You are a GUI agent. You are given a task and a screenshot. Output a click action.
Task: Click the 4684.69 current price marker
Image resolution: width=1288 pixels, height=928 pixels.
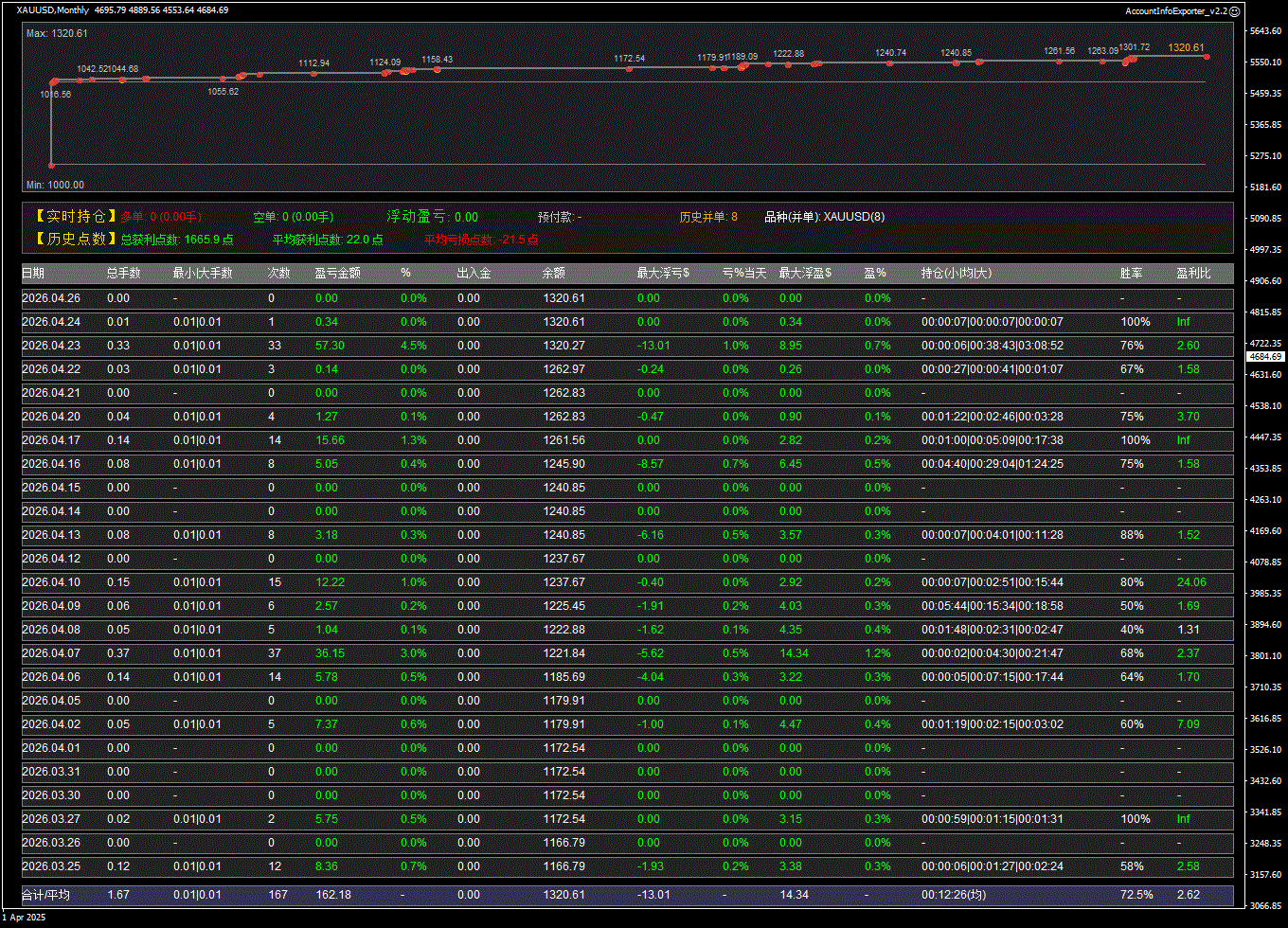coord(1265,357)
